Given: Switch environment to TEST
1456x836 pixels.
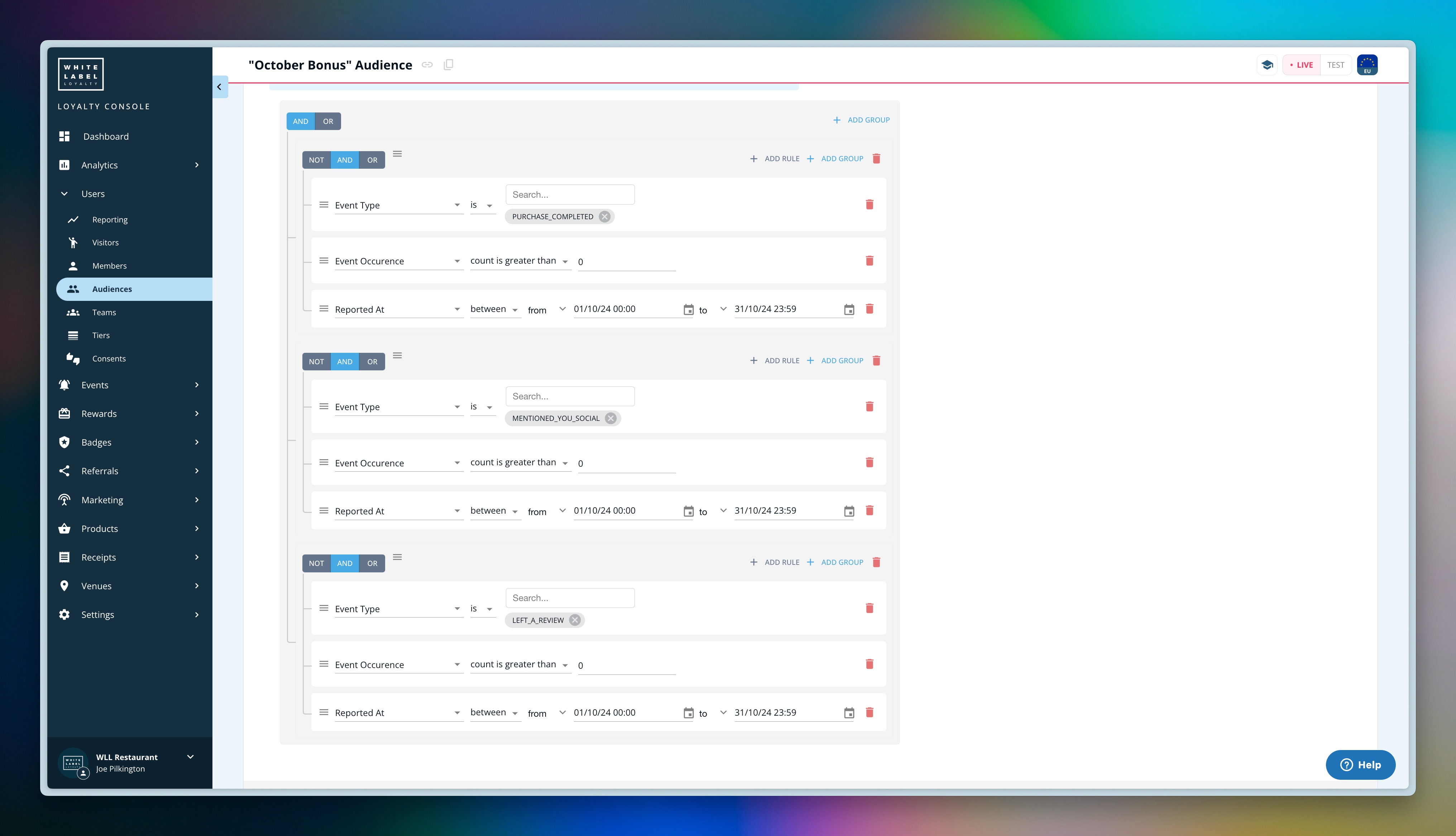Looking at the screenshot, I should [x=1335, y=65].
